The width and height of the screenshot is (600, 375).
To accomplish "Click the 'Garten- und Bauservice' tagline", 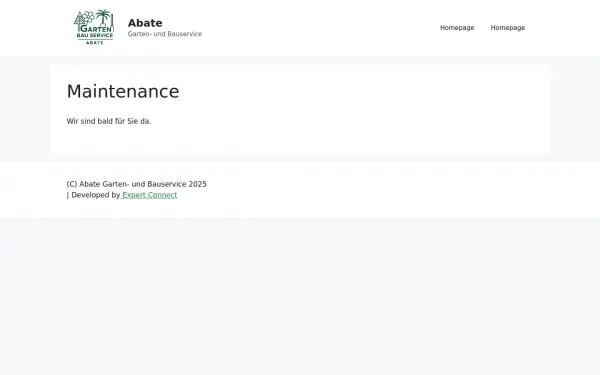I will click(165, 34).
